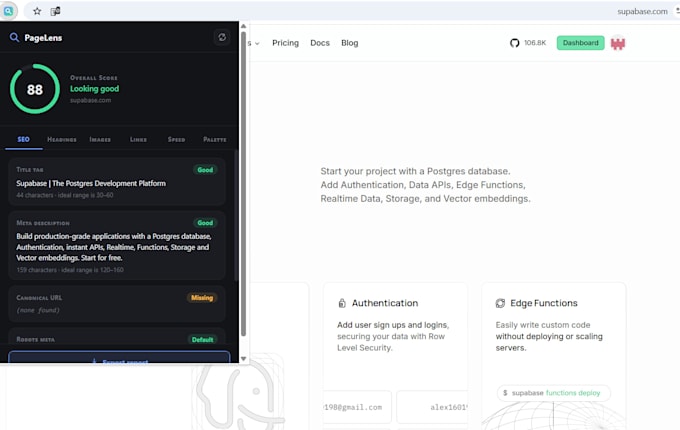Click the 'supabase functions deploy' command pill
This screenshot has height=430, width=680.
pyautogui.click(x=553, y=393)
